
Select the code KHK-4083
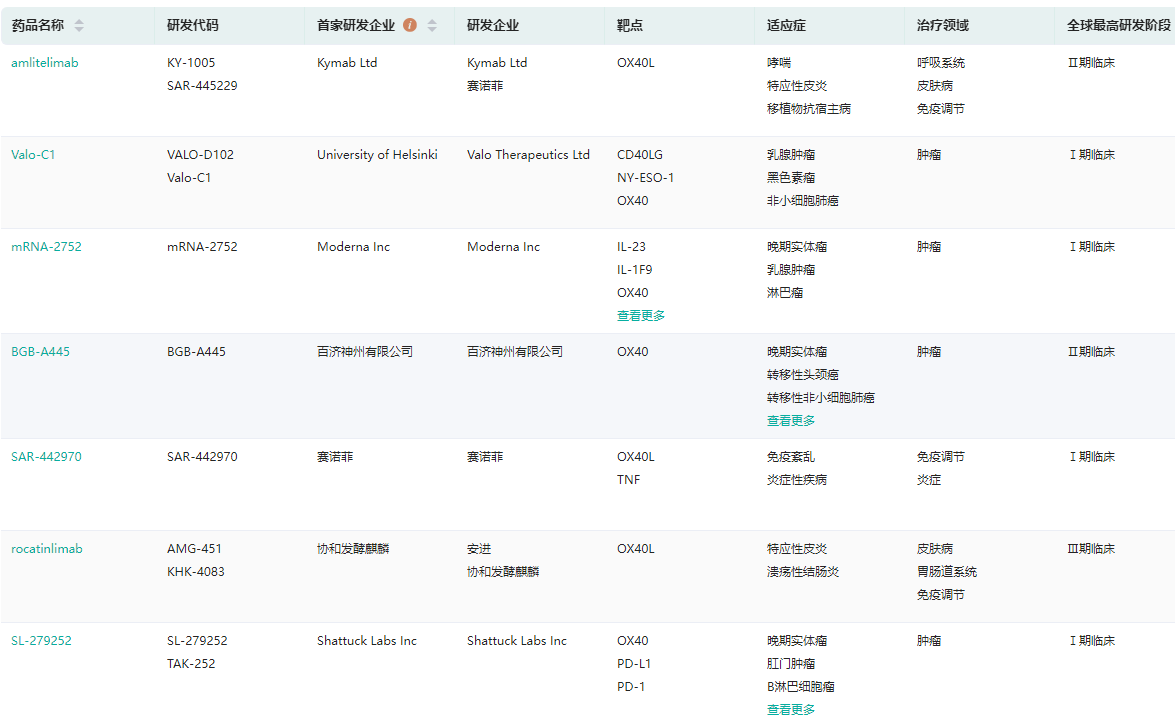(x=196, y=572)
